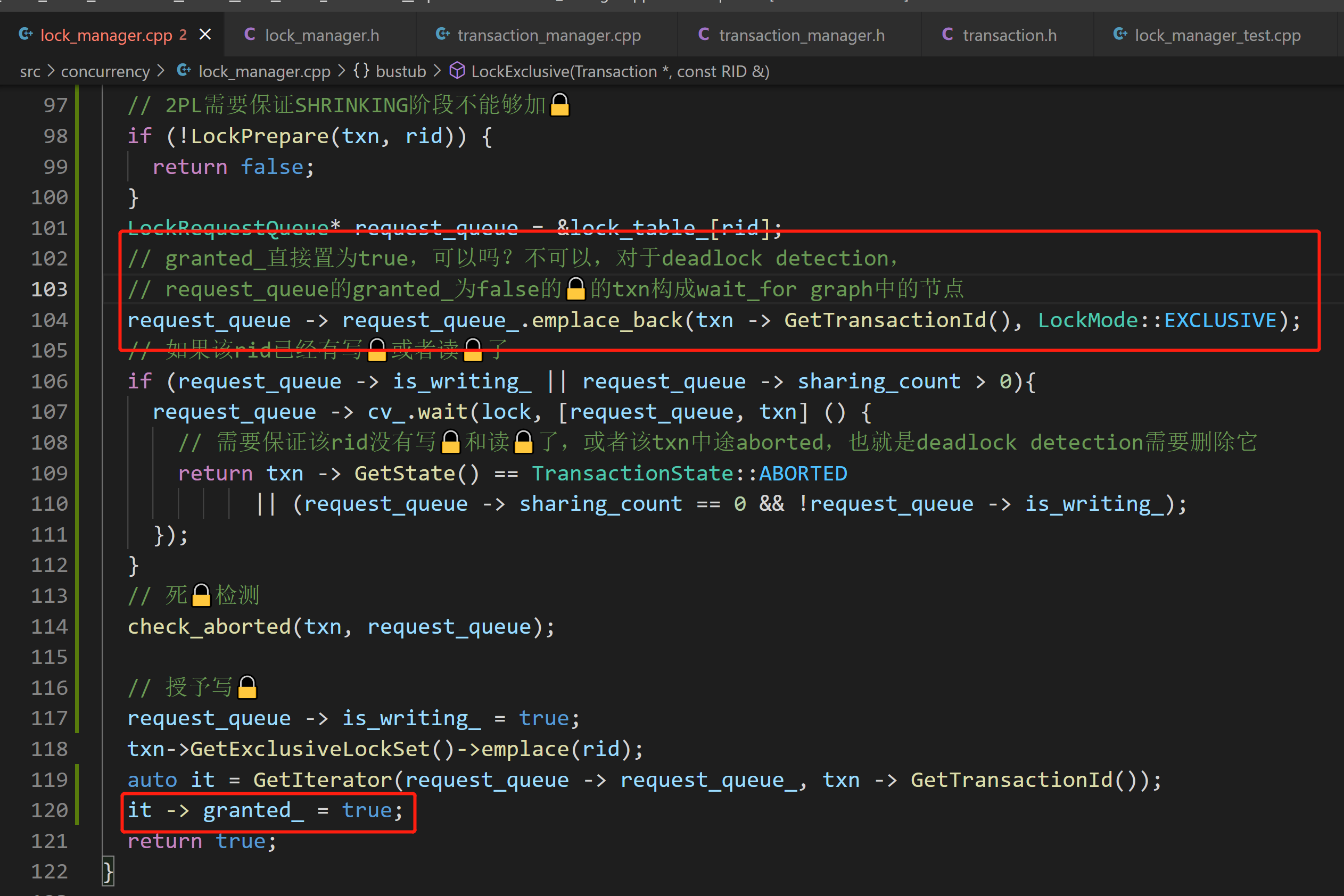Click the C icon on transaction.h tab
The width and height of the screenshot is (1344, 896).
[x=947, y=34]
